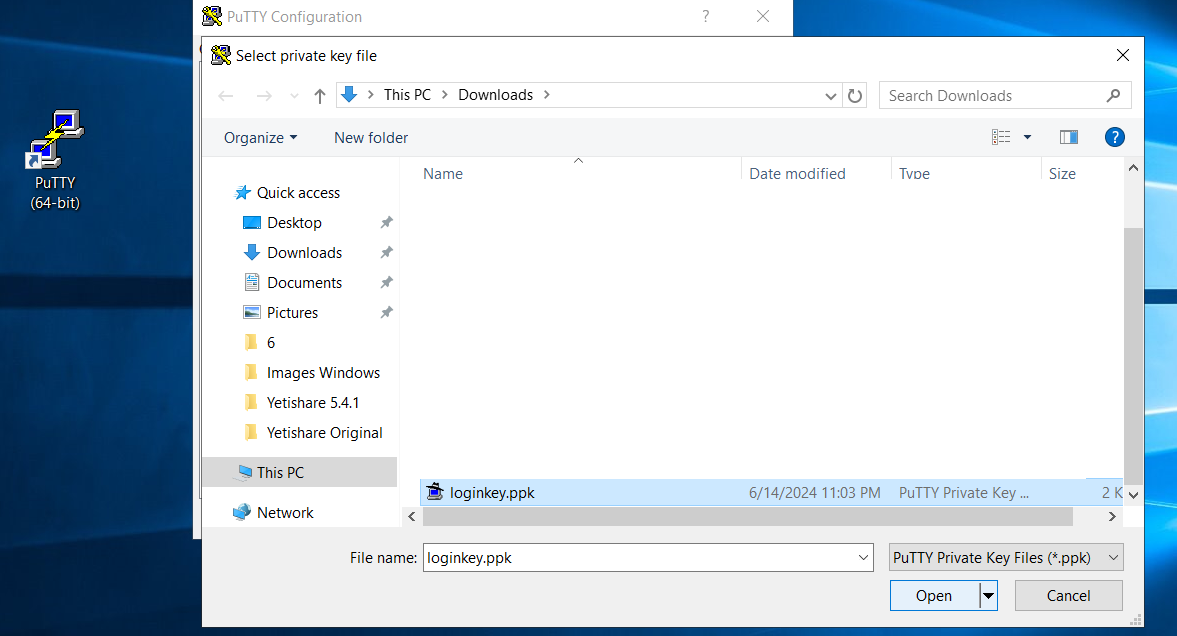Select Network in navigation pane

pyautogui.click(x=284, y=513)
